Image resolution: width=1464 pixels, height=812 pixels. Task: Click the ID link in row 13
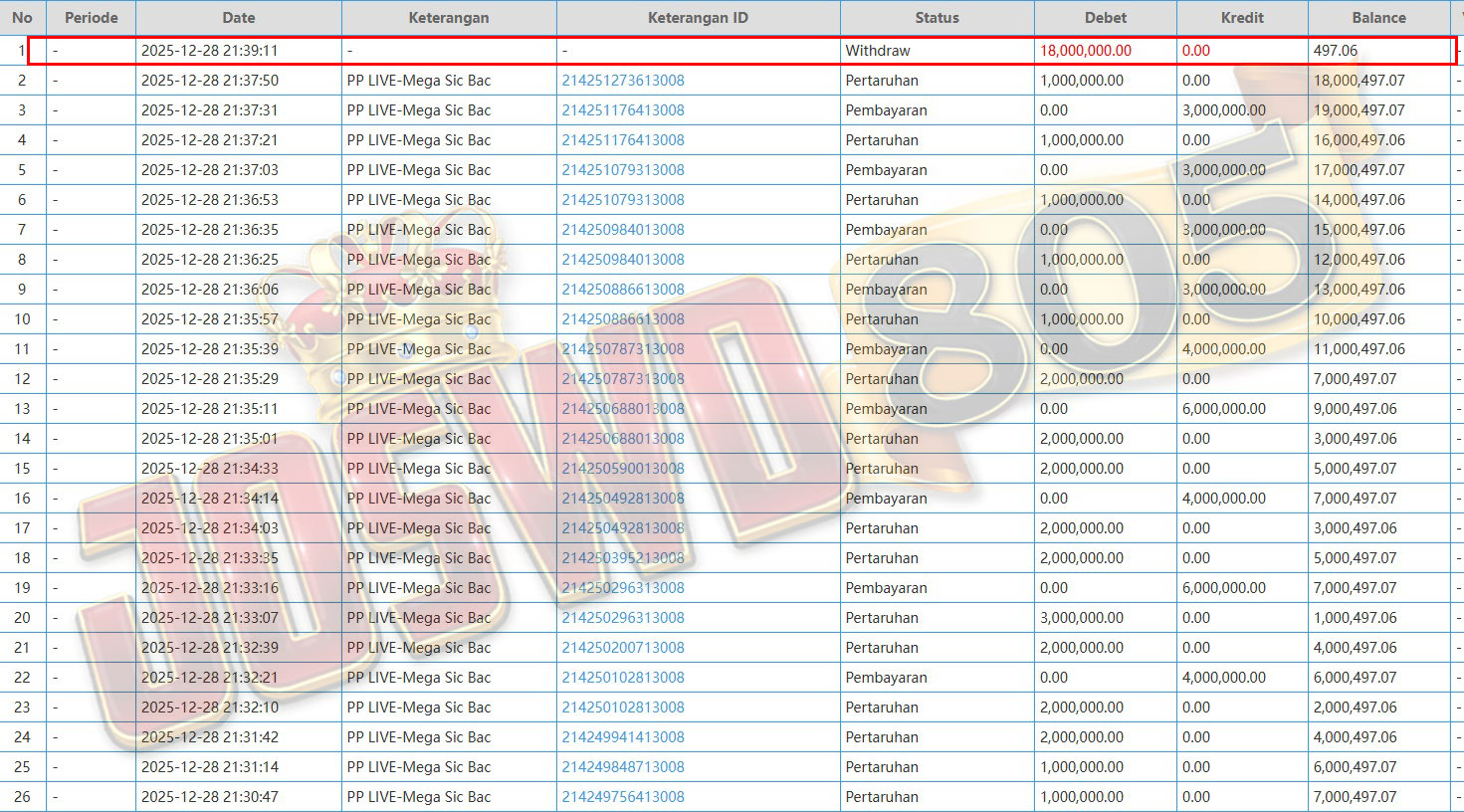623,409
